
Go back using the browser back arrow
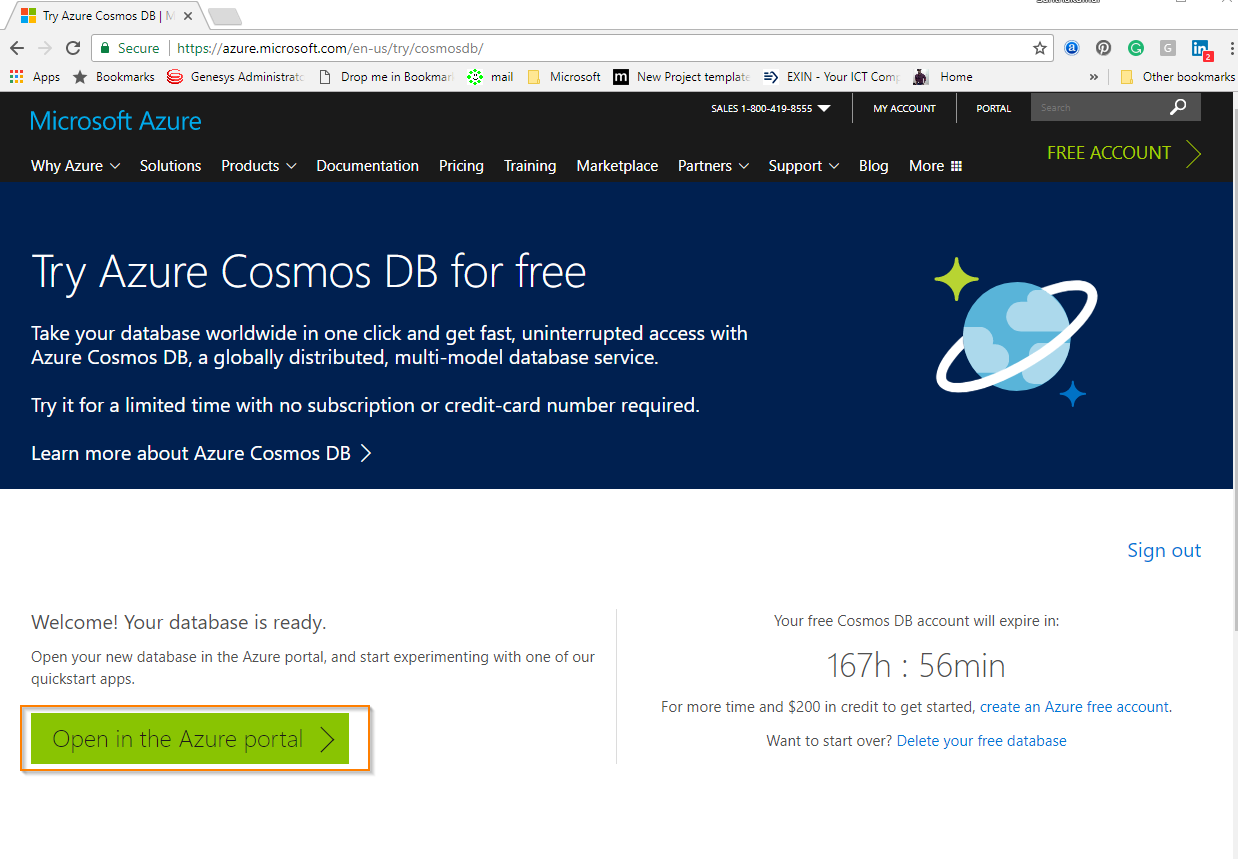17,48
